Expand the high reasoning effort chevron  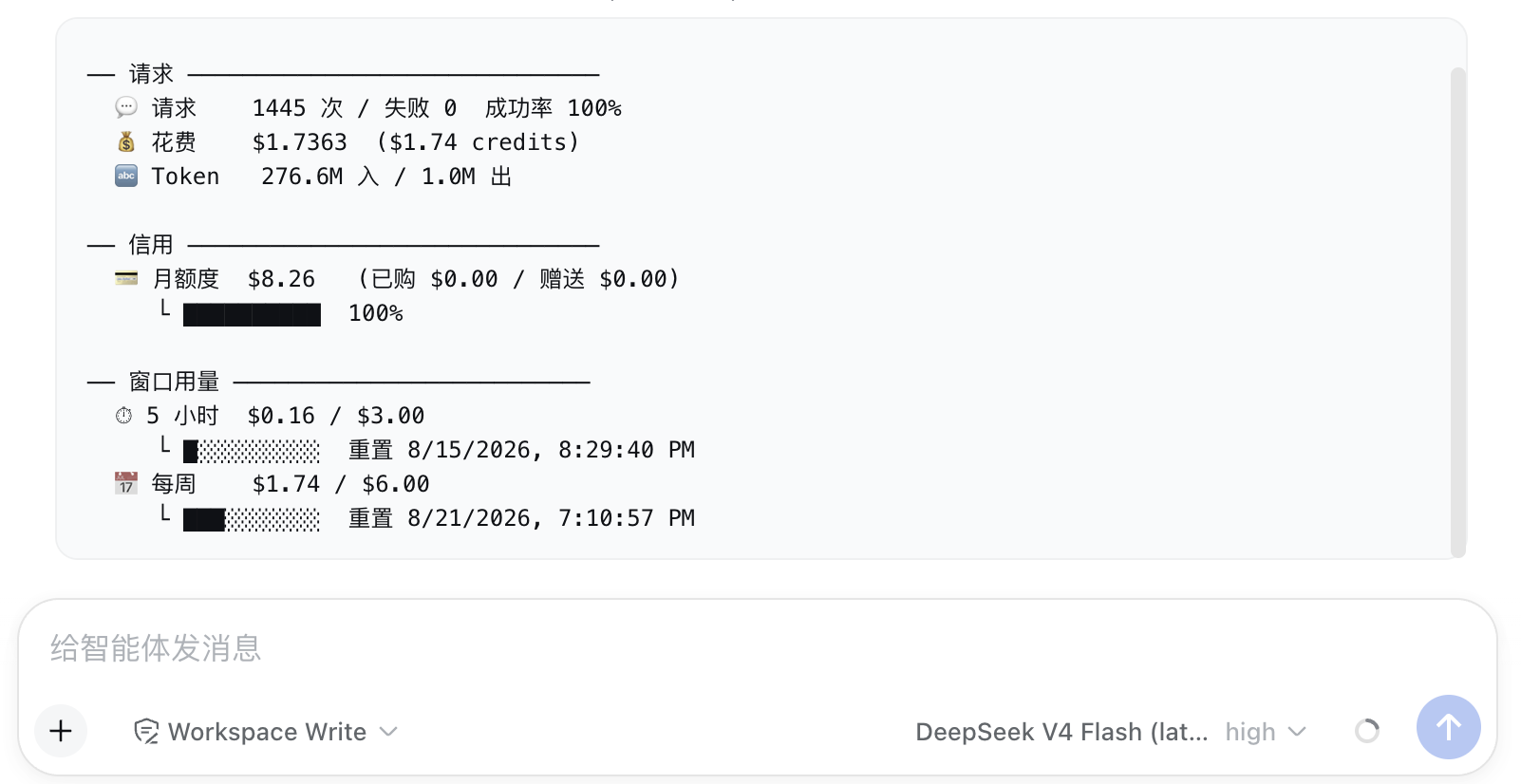(1297, 732)
